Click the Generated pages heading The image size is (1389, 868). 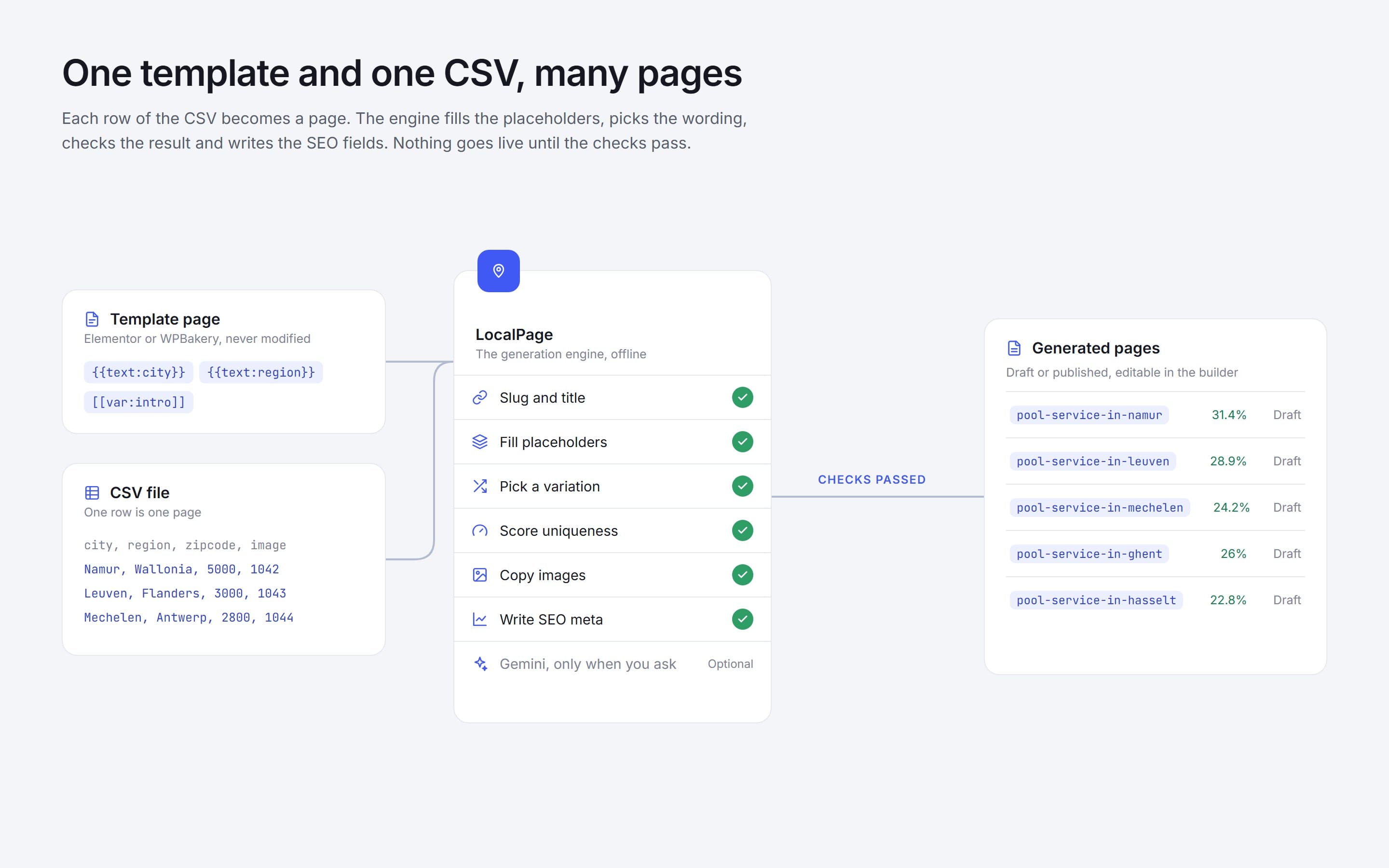click(x=1095, y=348)
